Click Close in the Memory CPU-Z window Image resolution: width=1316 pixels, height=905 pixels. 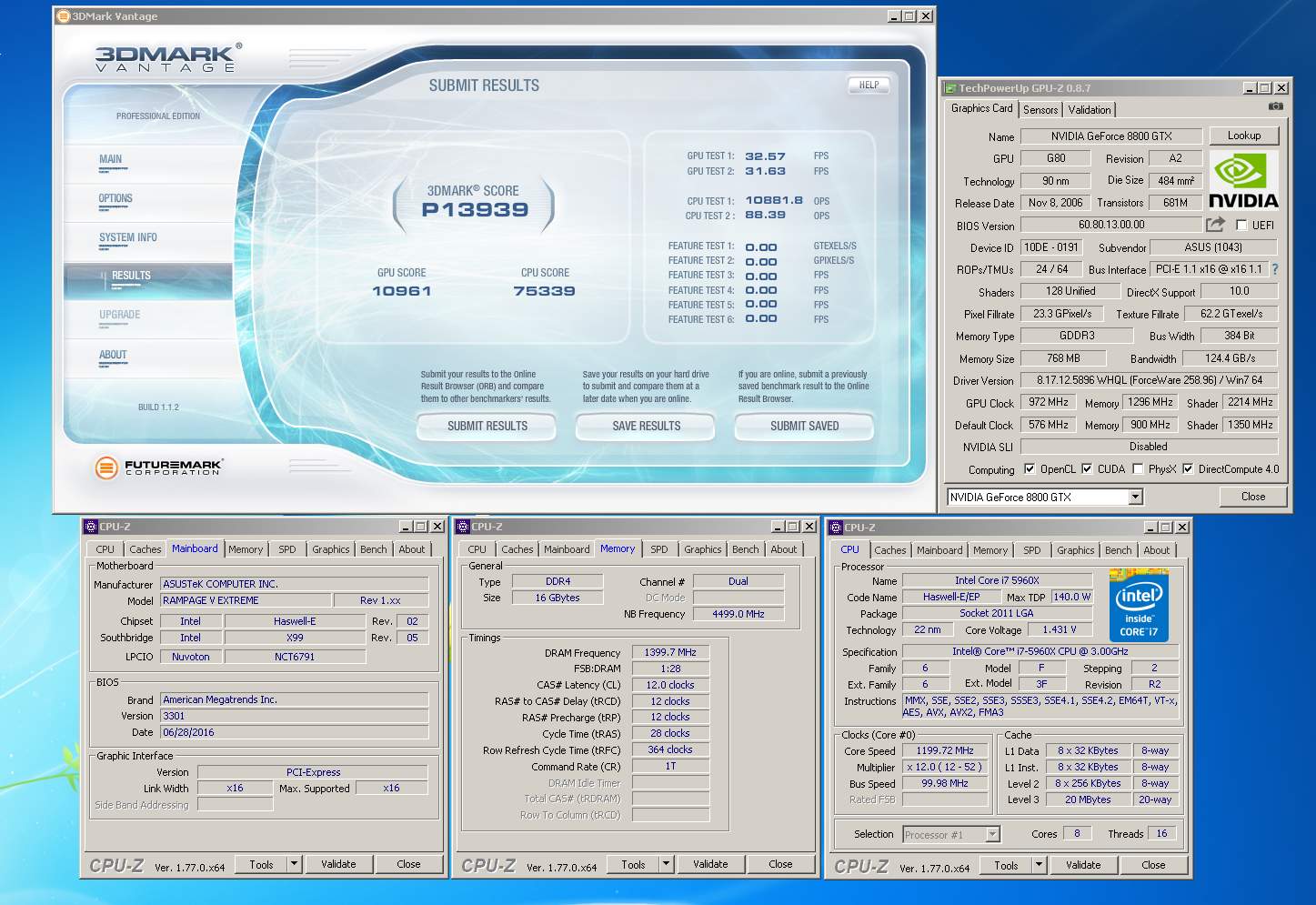click(780, 864)
